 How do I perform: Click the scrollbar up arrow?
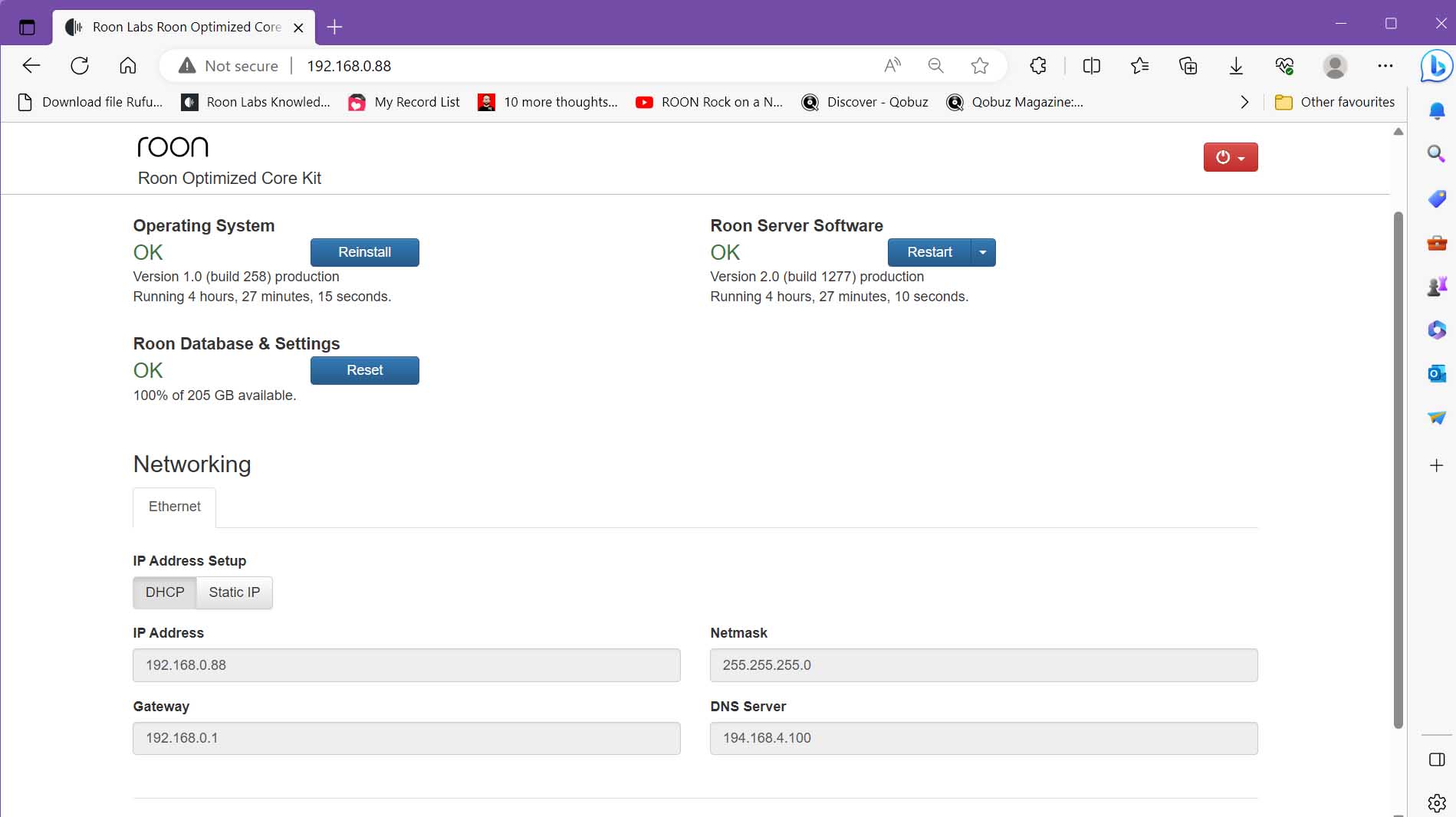pos(1398,132)
